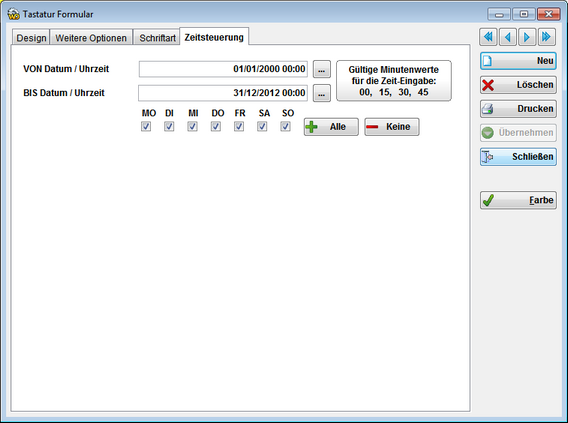
Task: Open date picker for BIS Datum
Action: [322, 93]
